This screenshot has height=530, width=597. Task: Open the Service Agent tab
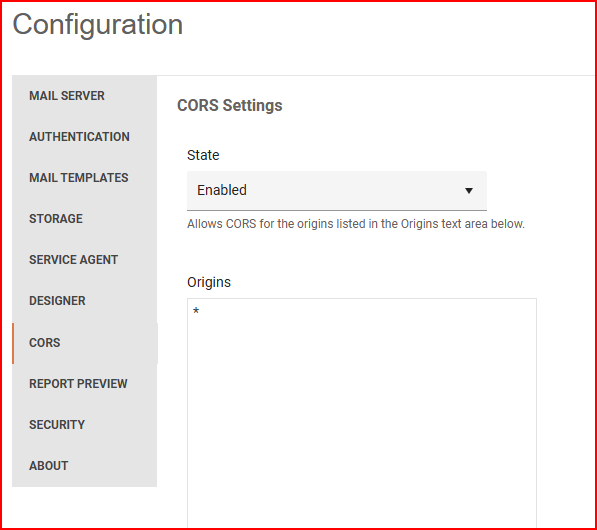[85, 260]
